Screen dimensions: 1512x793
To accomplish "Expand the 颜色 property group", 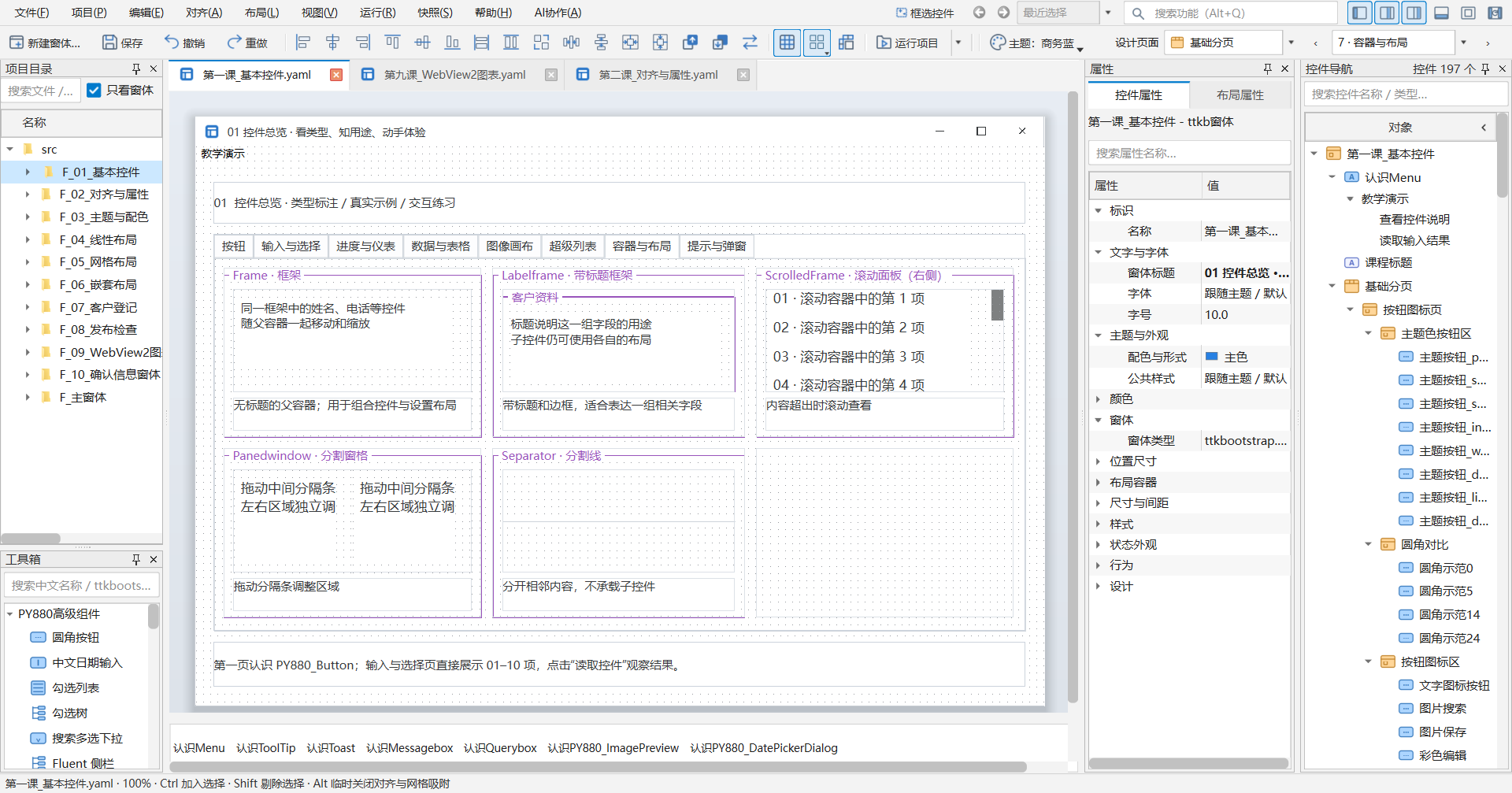I will click(1098, 399).
